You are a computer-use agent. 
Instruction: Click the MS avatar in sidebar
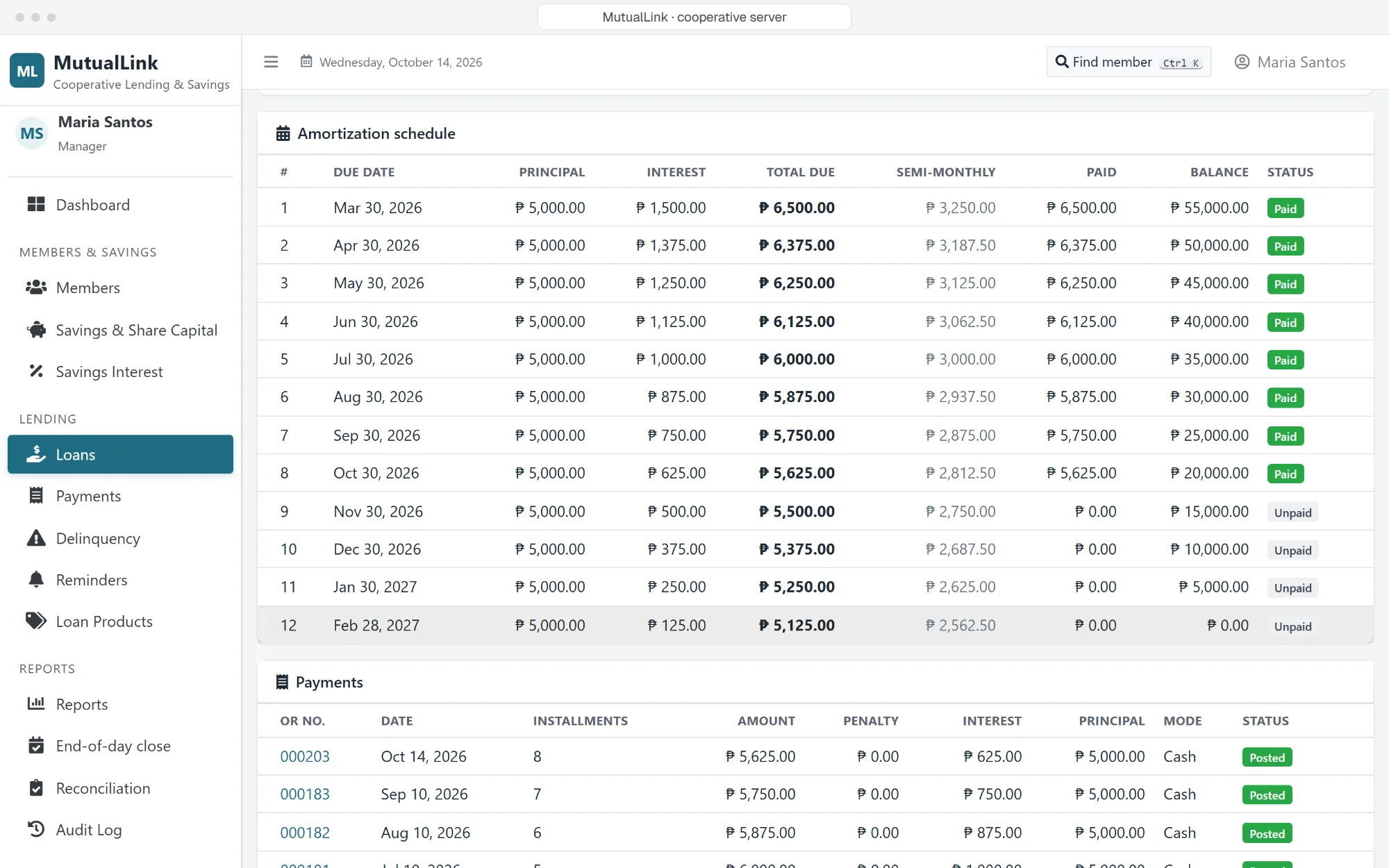point(32,133)
